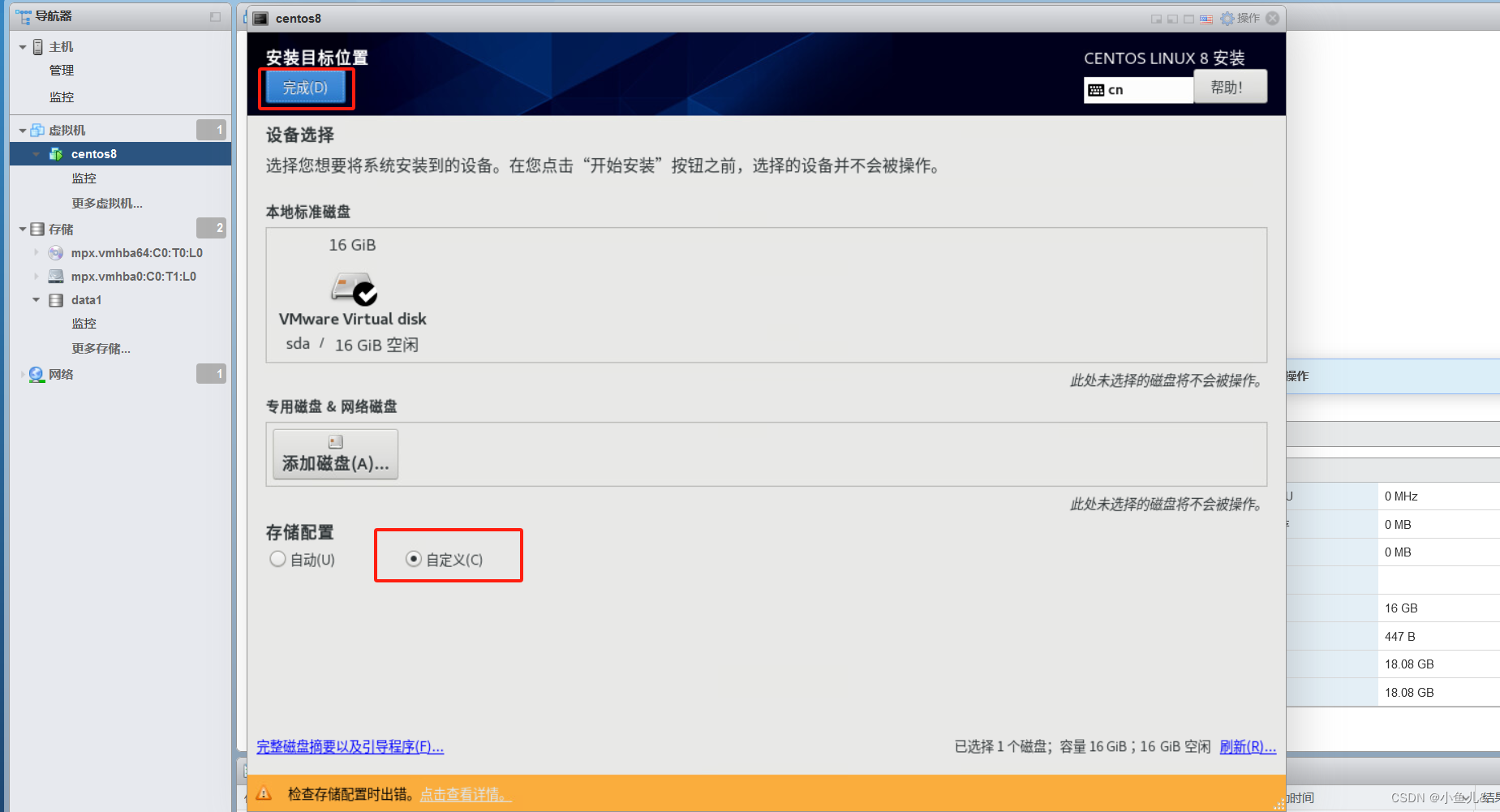
Task: Collapse the 虚拟机 tree node
Action: tap(23, 131)
